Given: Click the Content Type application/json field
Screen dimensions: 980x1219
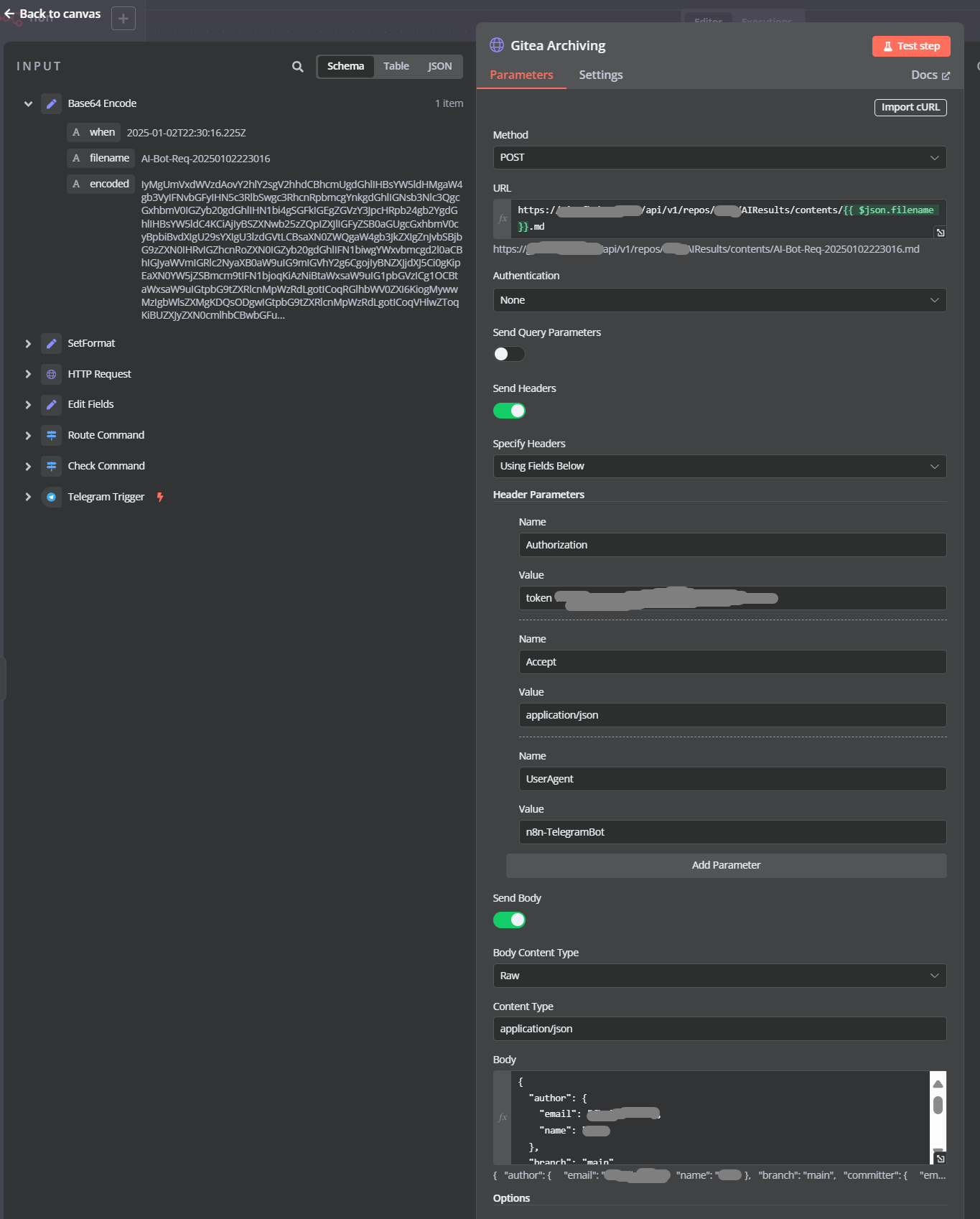Looking at the screenshot, I should pos(719,1029).
